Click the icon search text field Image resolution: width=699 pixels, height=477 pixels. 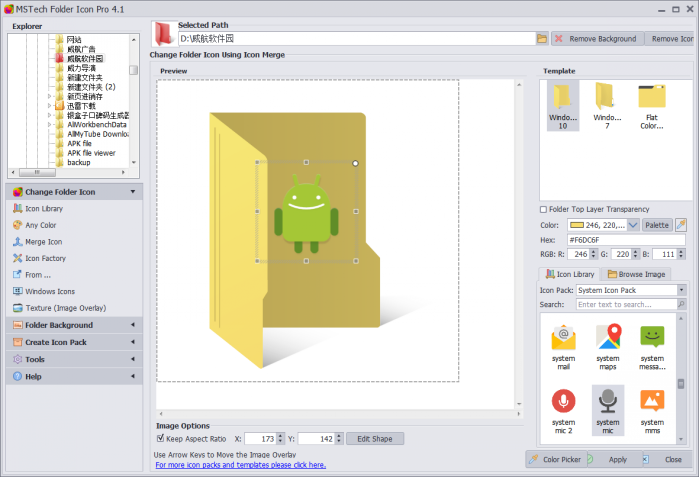(x=626, y=304)
